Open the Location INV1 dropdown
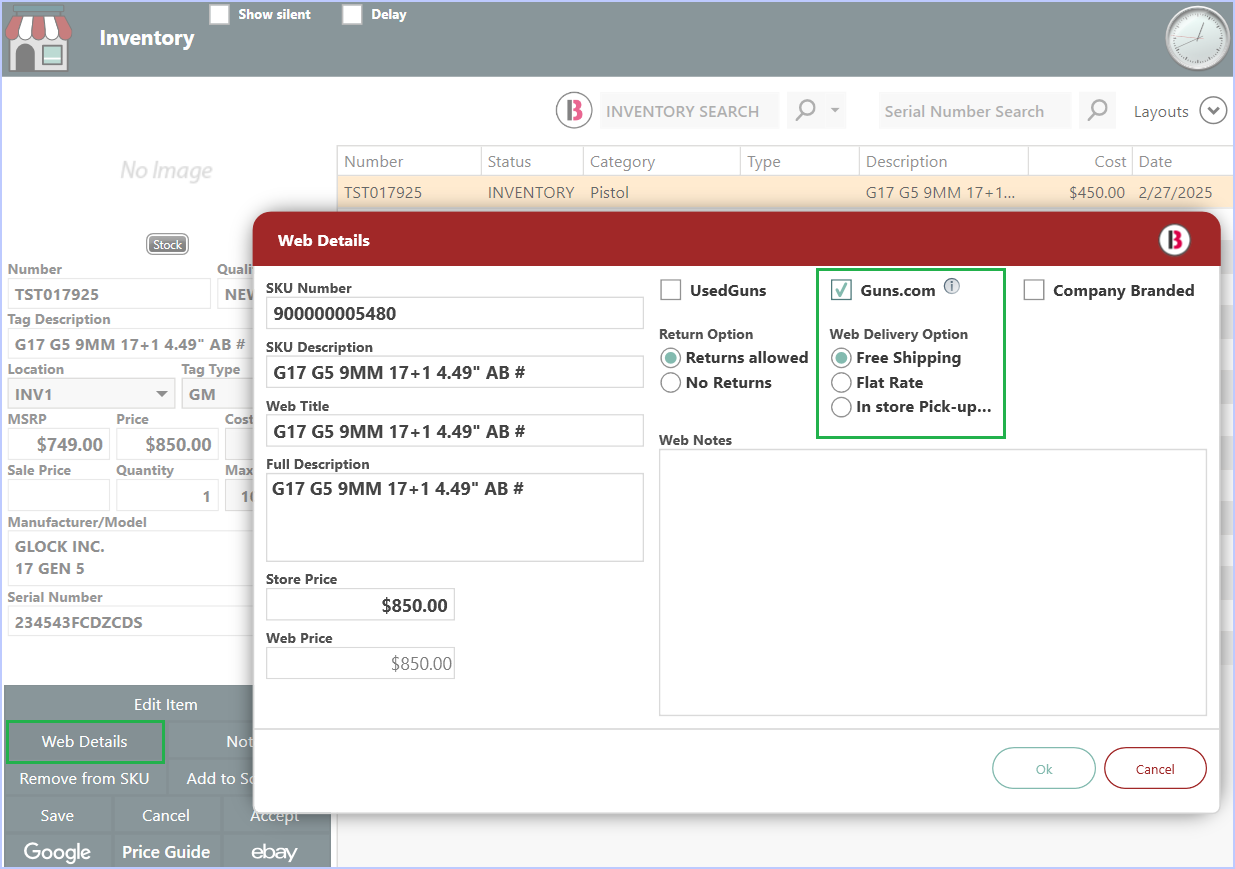This screenshot has height=869, width=1235. point(162,394)
